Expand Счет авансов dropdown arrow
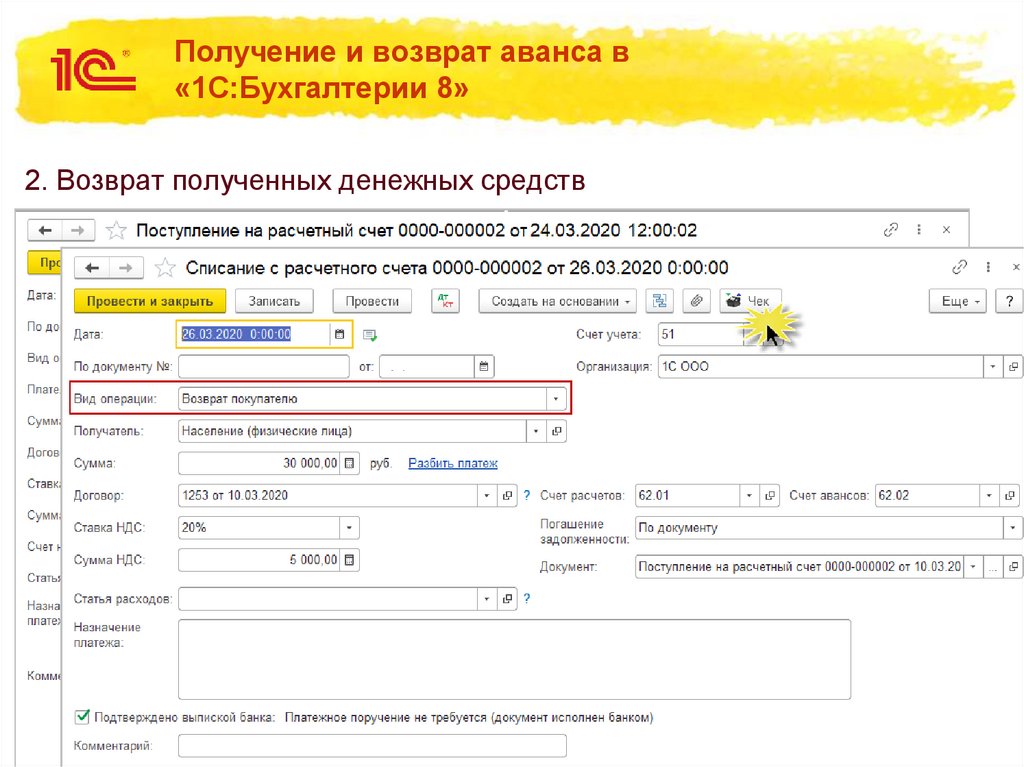Screen dimensions: 1024x767 [x=989, y=495]
